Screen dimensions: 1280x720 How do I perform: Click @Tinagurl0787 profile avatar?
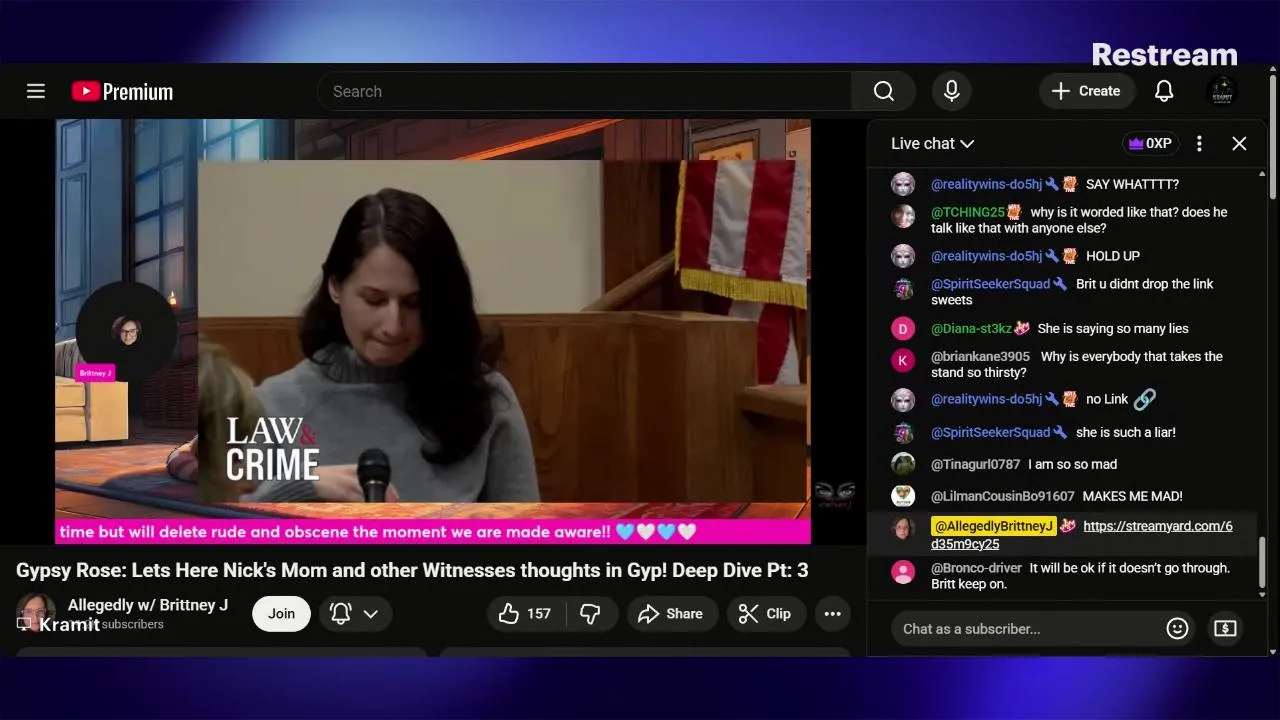point(903,464)
